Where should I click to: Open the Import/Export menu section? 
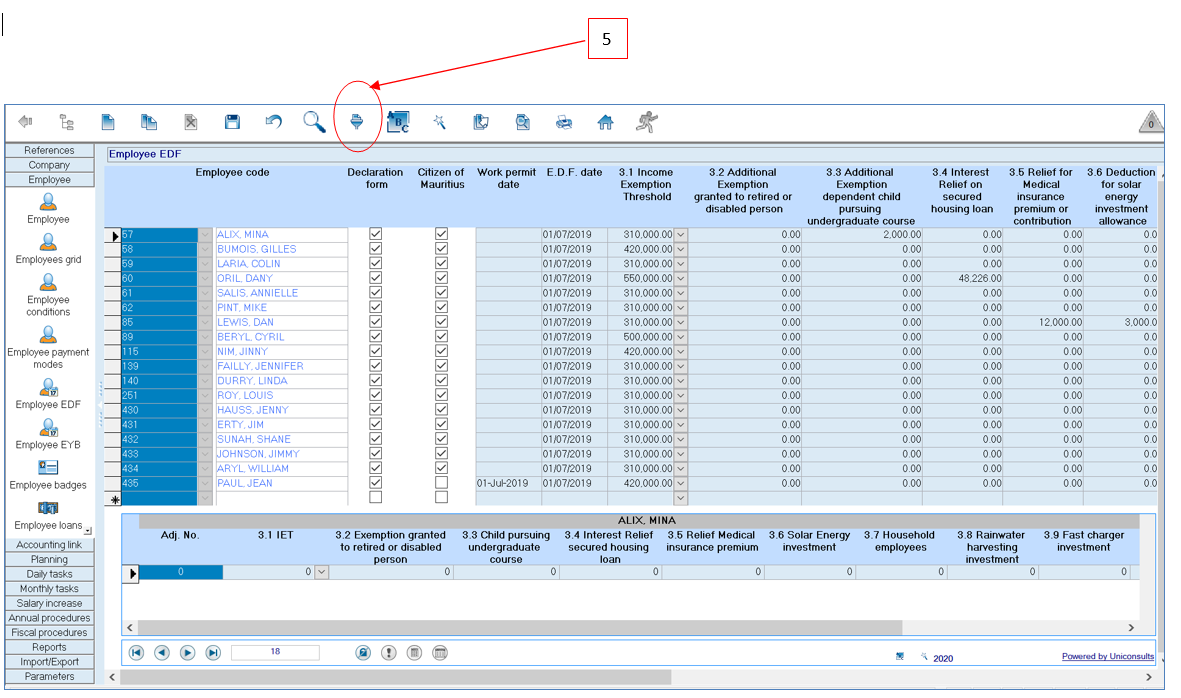coord(50,662)
